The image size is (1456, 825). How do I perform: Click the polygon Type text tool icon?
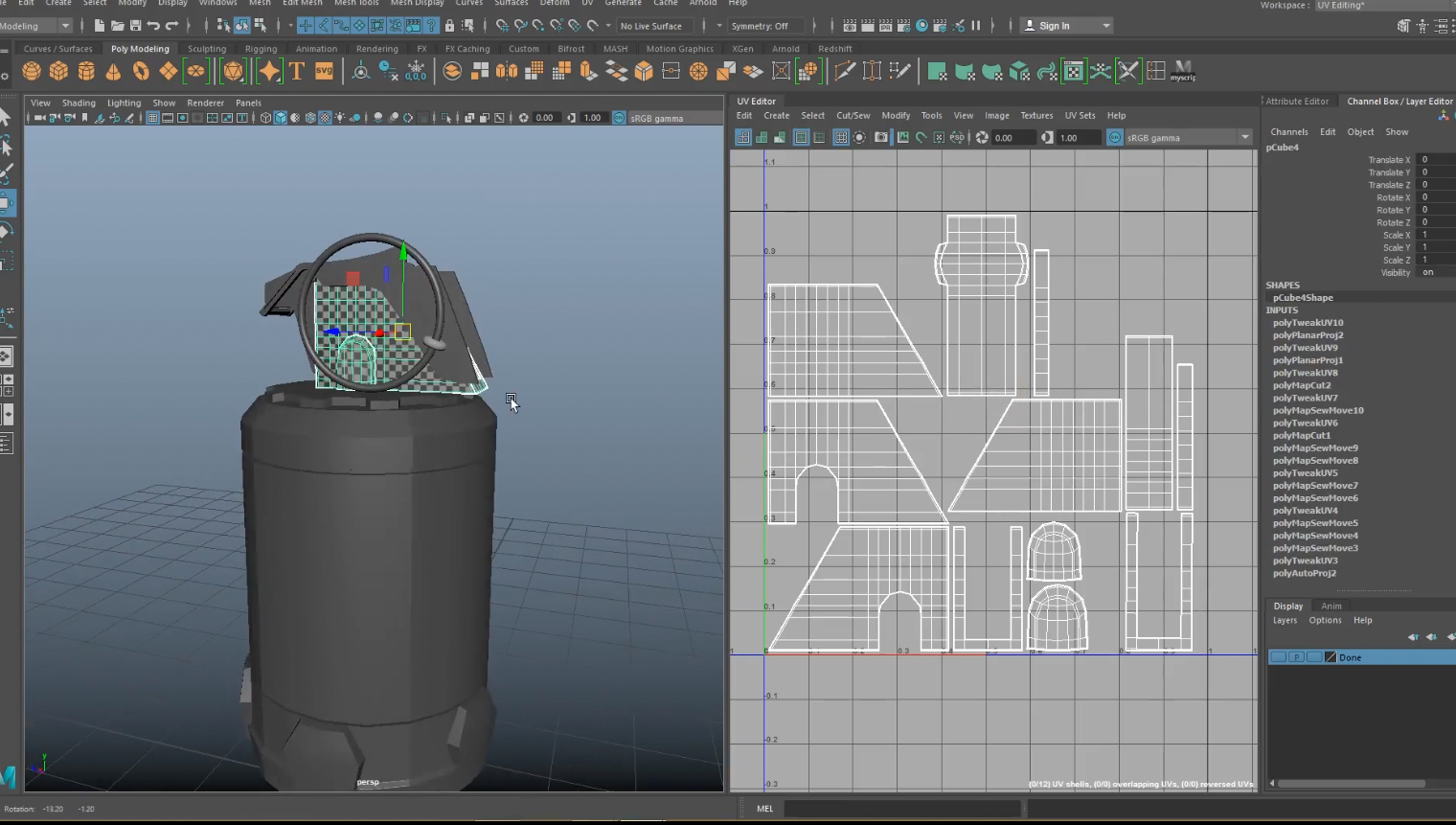[297, 71]
